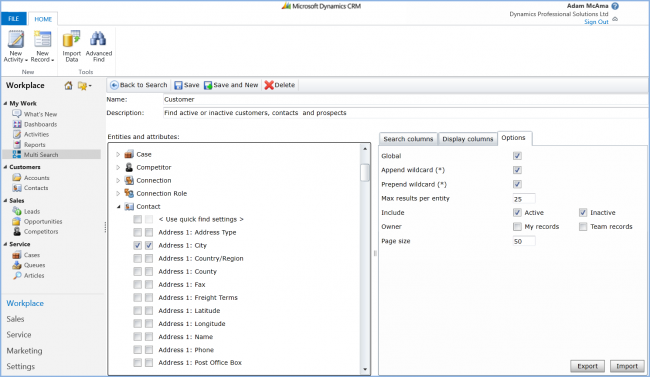Open Cases under Service
Viewport: 650px width, 377px height.
click(26, 255)
